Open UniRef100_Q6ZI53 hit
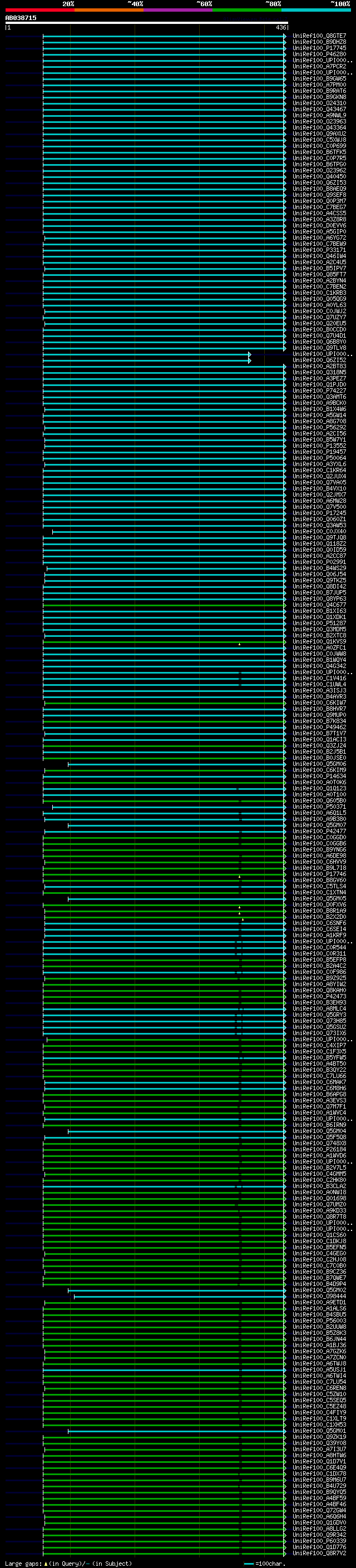Screen dimensions: 356x1568 pyautogui.click(x=319, y=183)
